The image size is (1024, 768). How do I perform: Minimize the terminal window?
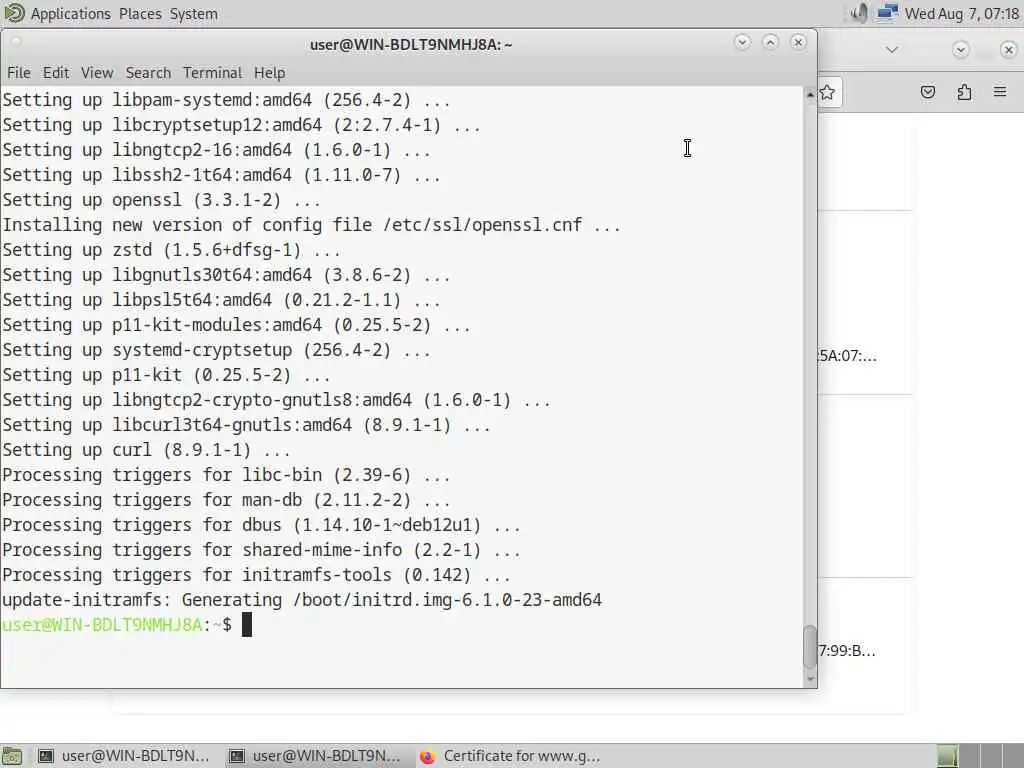click(742, 42)
